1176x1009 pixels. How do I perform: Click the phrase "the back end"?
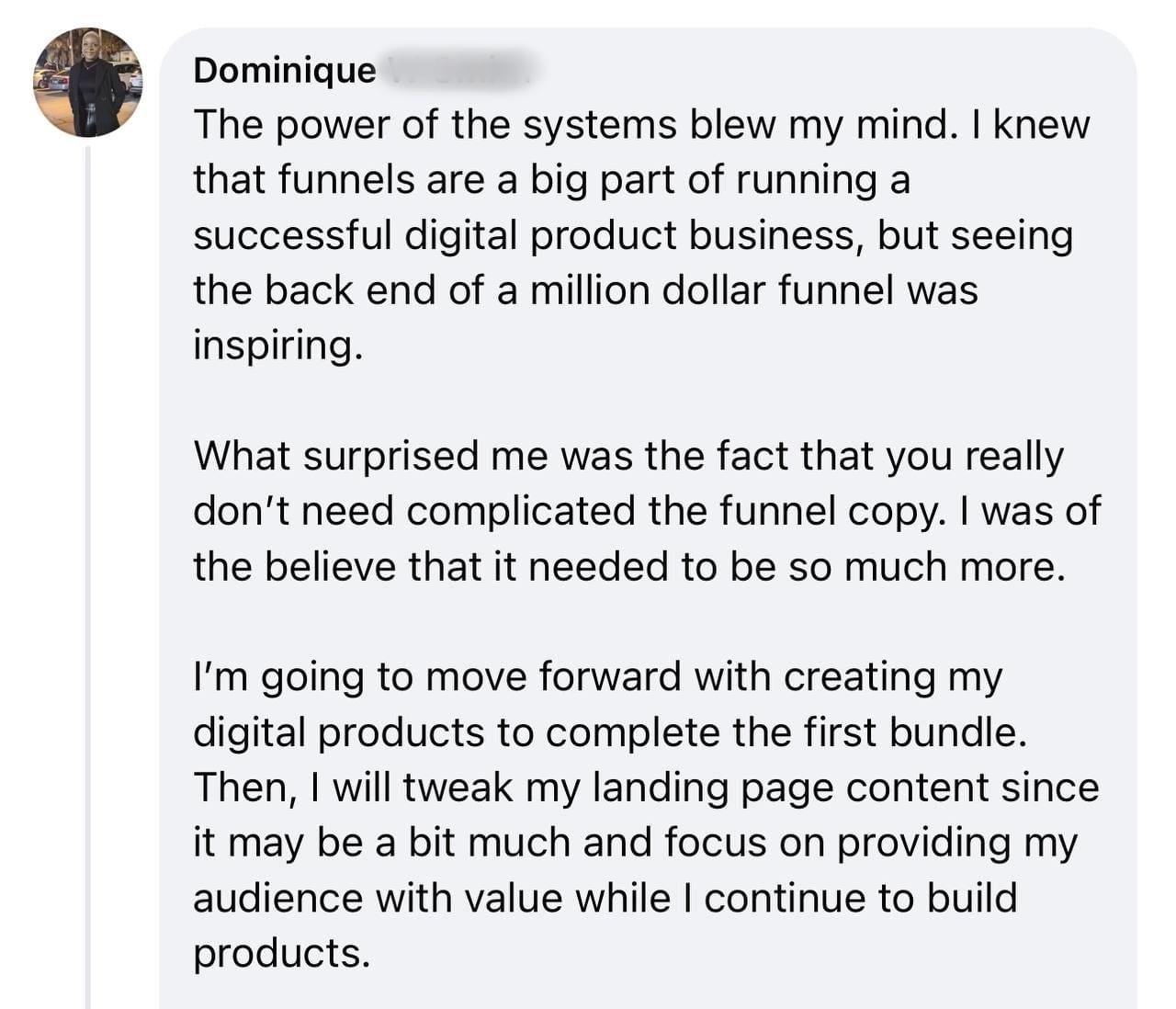pyautogui.click(x=318, y=290)
